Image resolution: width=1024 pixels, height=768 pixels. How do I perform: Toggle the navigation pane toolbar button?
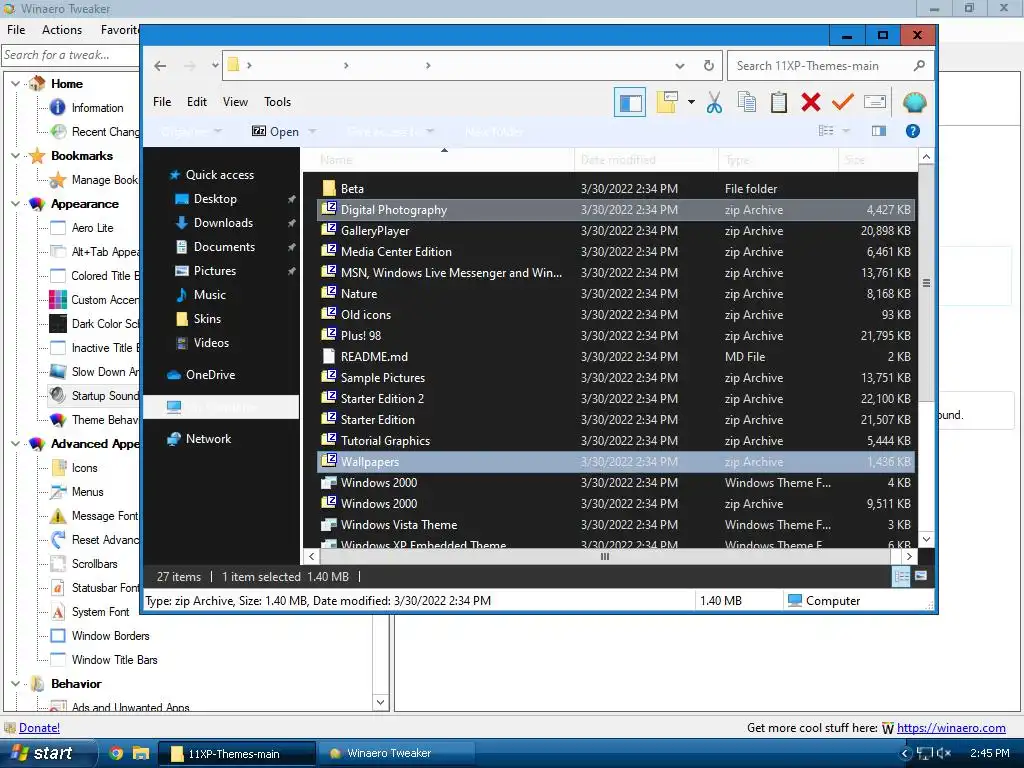(630, 103)
